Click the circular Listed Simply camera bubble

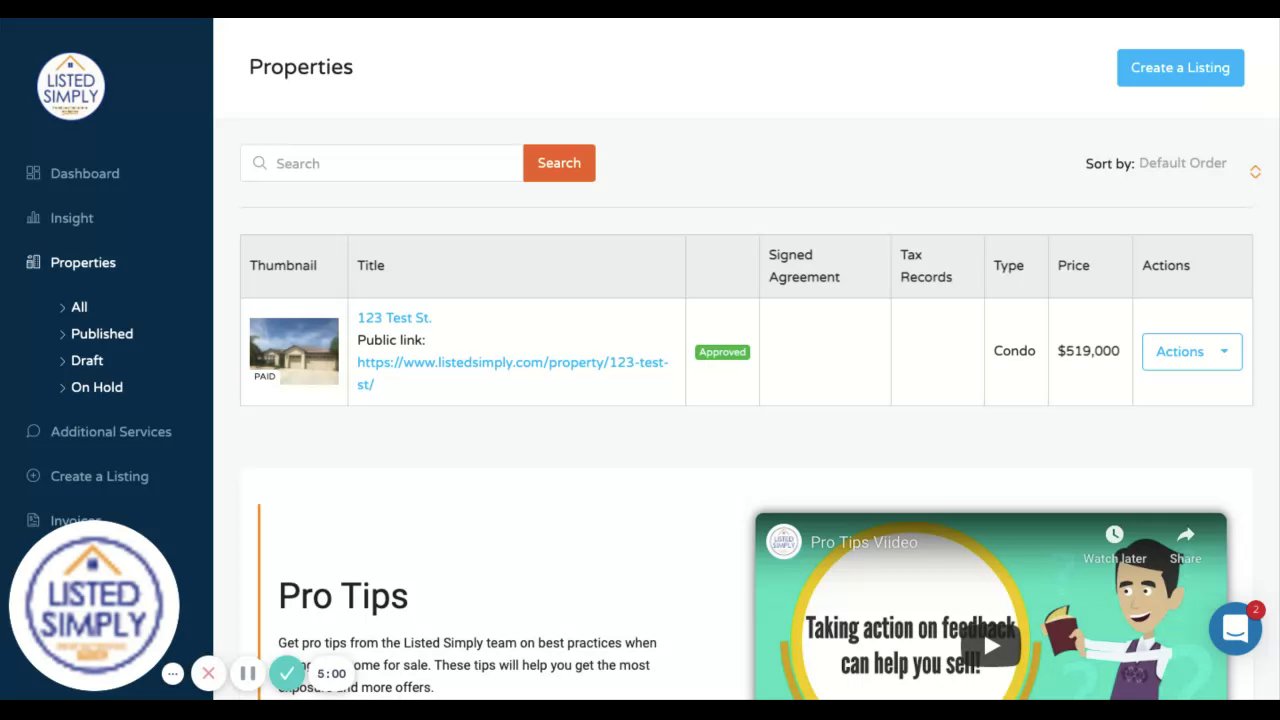tap(94, 605)
